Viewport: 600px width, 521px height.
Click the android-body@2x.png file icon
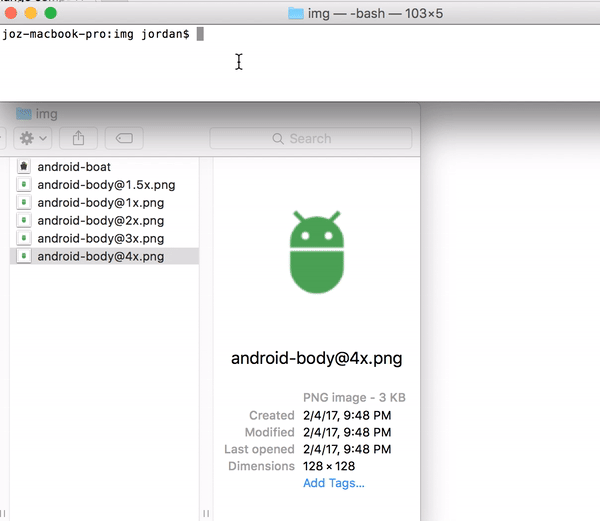24,220
